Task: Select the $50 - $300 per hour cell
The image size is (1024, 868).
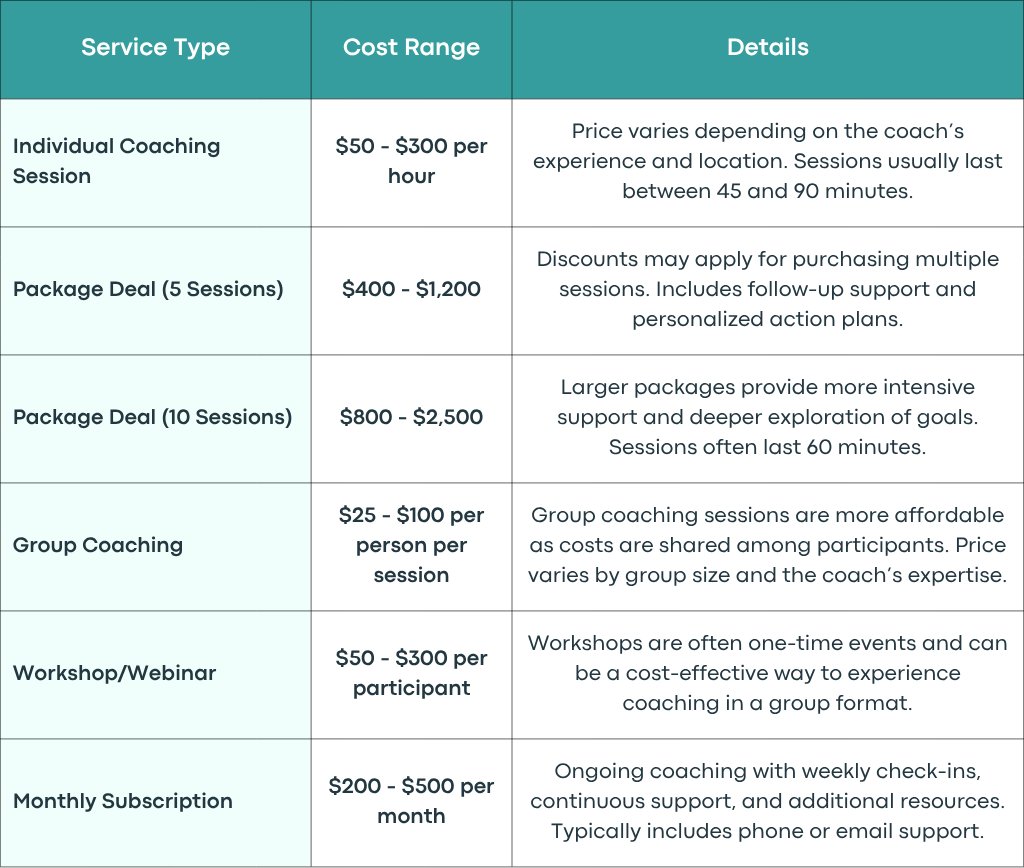Action: coord(411,161)
